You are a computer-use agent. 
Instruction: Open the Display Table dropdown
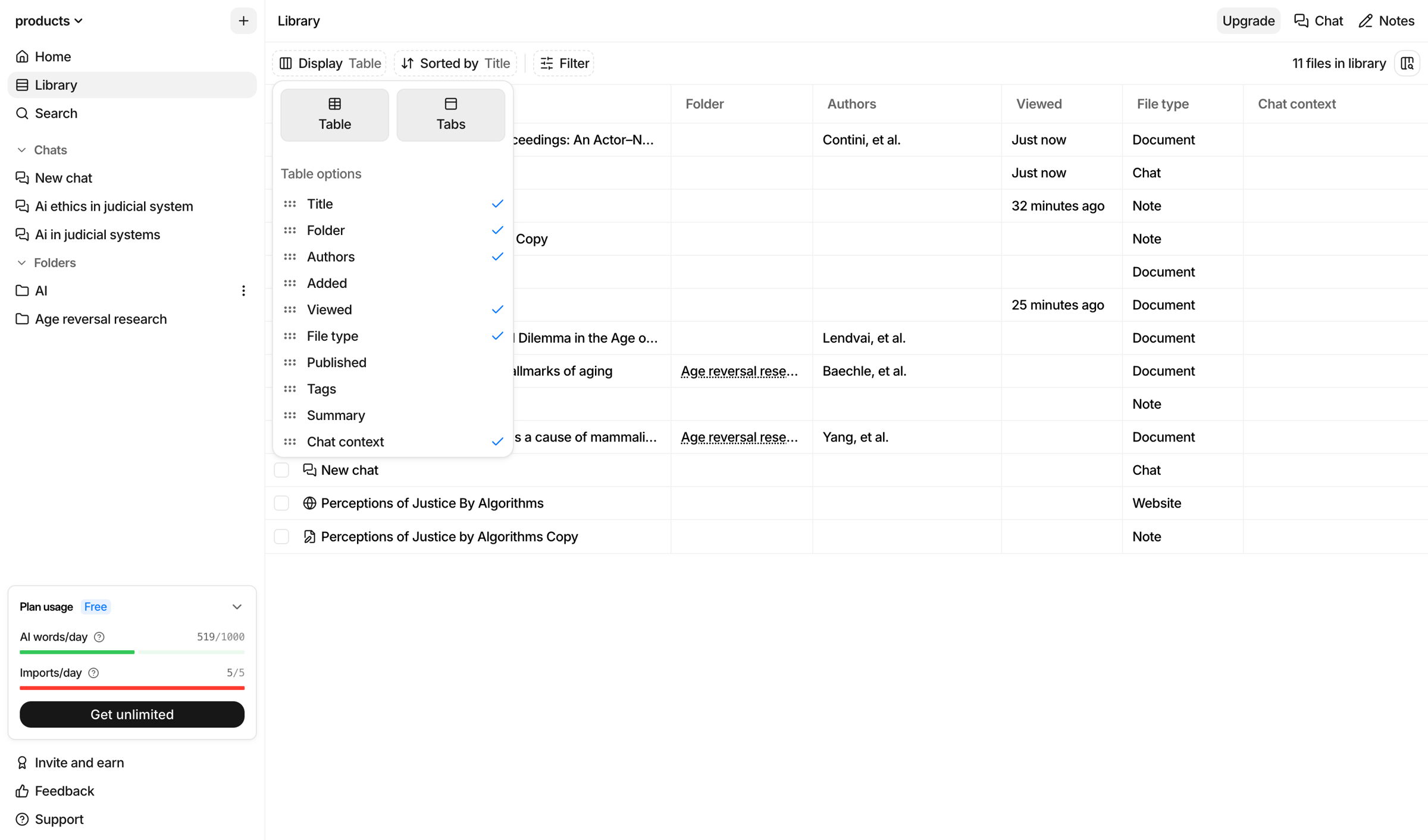(x=330, y=63)
